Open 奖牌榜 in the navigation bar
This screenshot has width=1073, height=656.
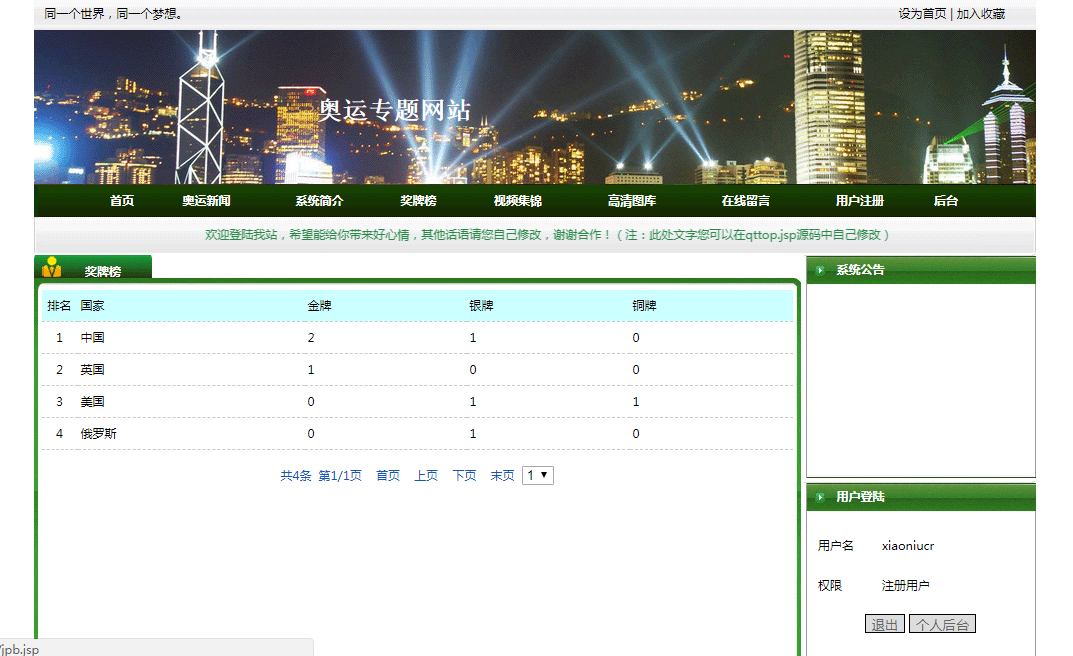pyautogui.click(x=418, y=200)
